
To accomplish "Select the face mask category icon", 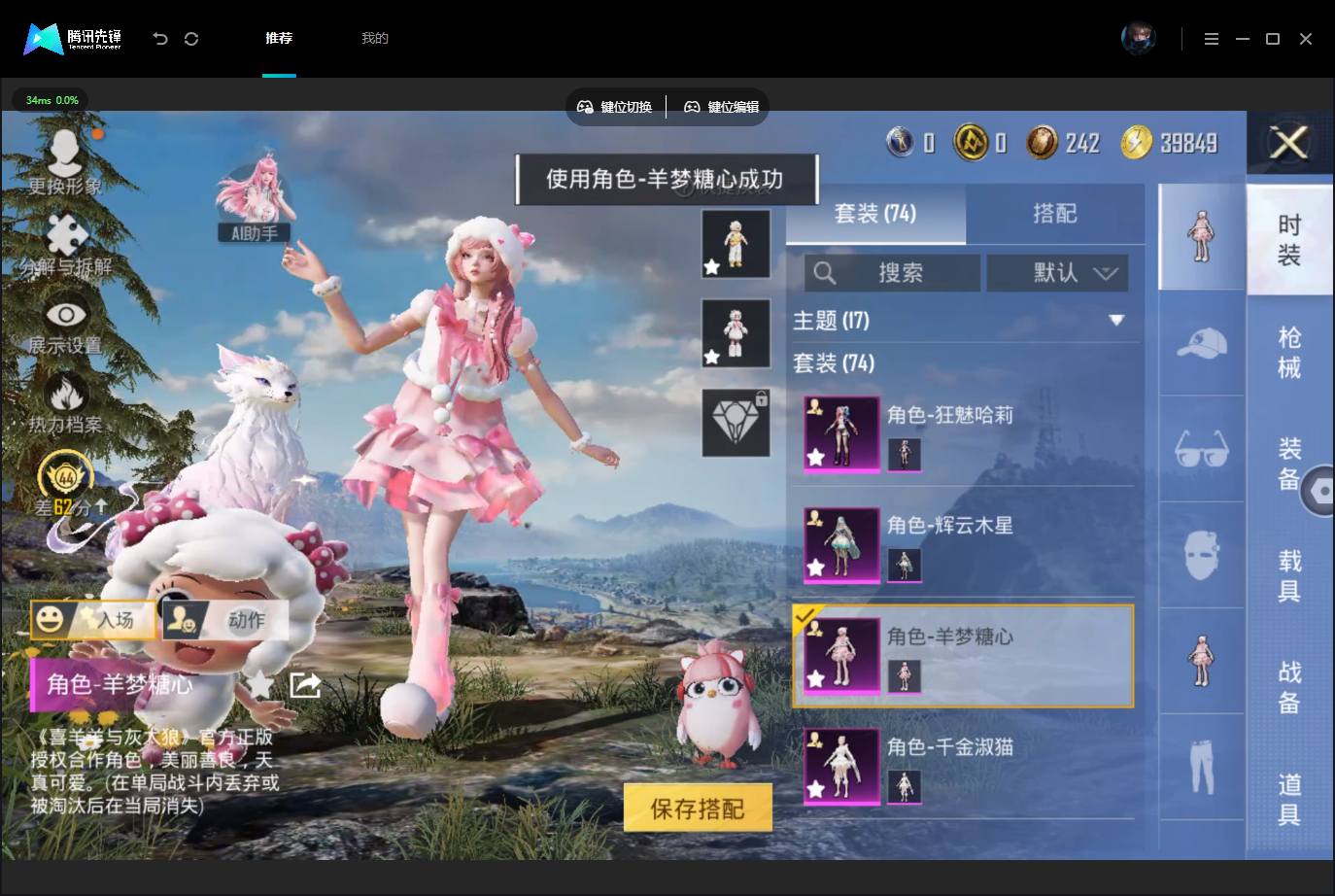I will tap(1202, 555).
